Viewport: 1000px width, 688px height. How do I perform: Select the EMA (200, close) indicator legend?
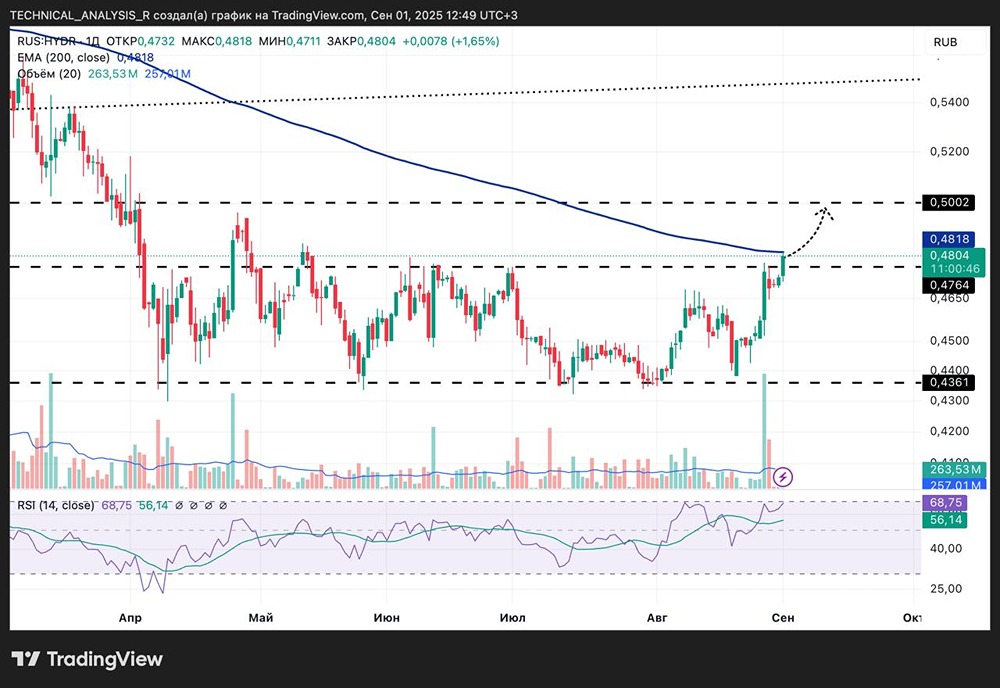tap(85, 57)
